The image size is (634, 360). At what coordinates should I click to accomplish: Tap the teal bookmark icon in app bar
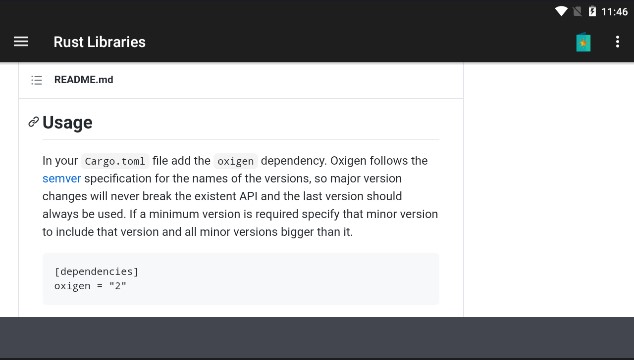(583, 42)
